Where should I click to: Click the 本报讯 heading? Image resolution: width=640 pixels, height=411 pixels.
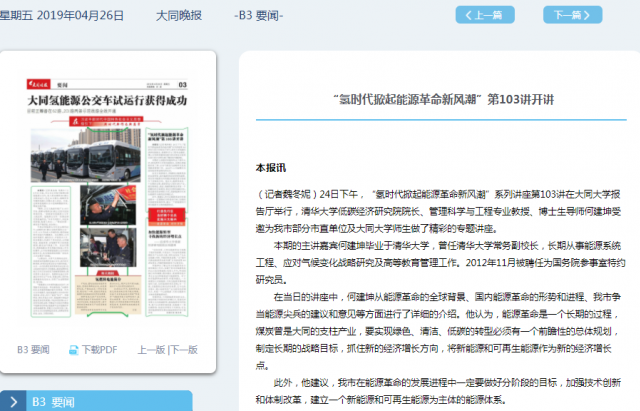[271, 168]
